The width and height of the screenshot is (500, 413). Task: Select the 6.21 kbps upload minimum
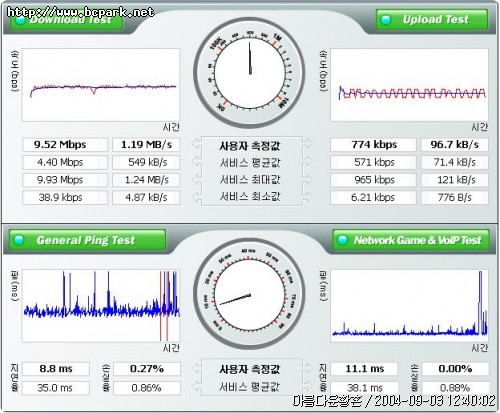point(373,197)
